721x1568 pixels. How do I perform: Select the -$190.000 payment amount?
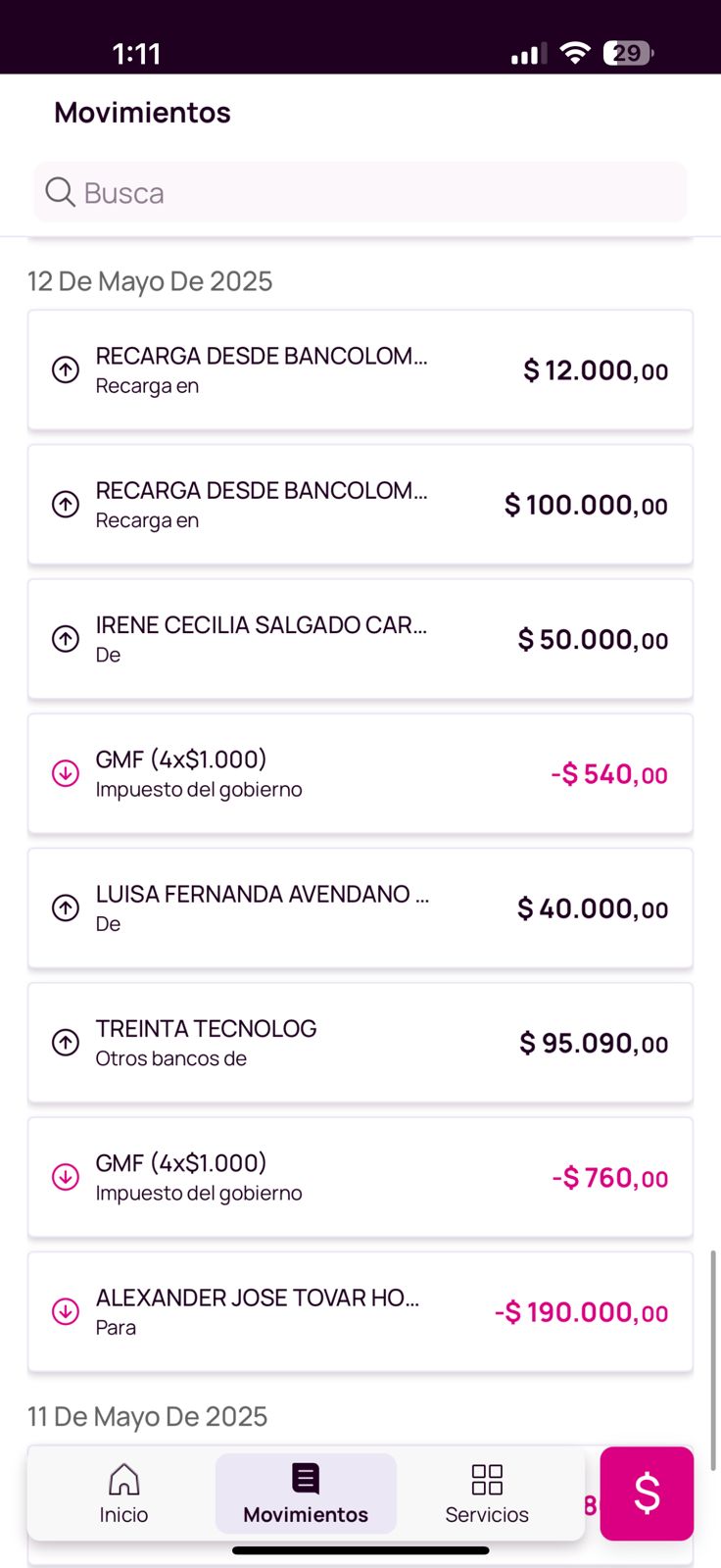pos(581,1312)
